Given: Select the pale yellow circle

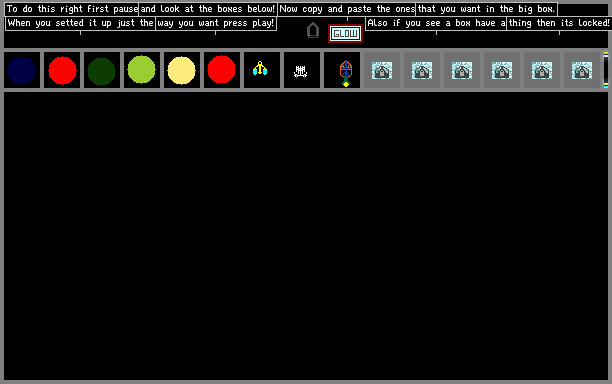Looking at the screenshot, I should point(182,70).
